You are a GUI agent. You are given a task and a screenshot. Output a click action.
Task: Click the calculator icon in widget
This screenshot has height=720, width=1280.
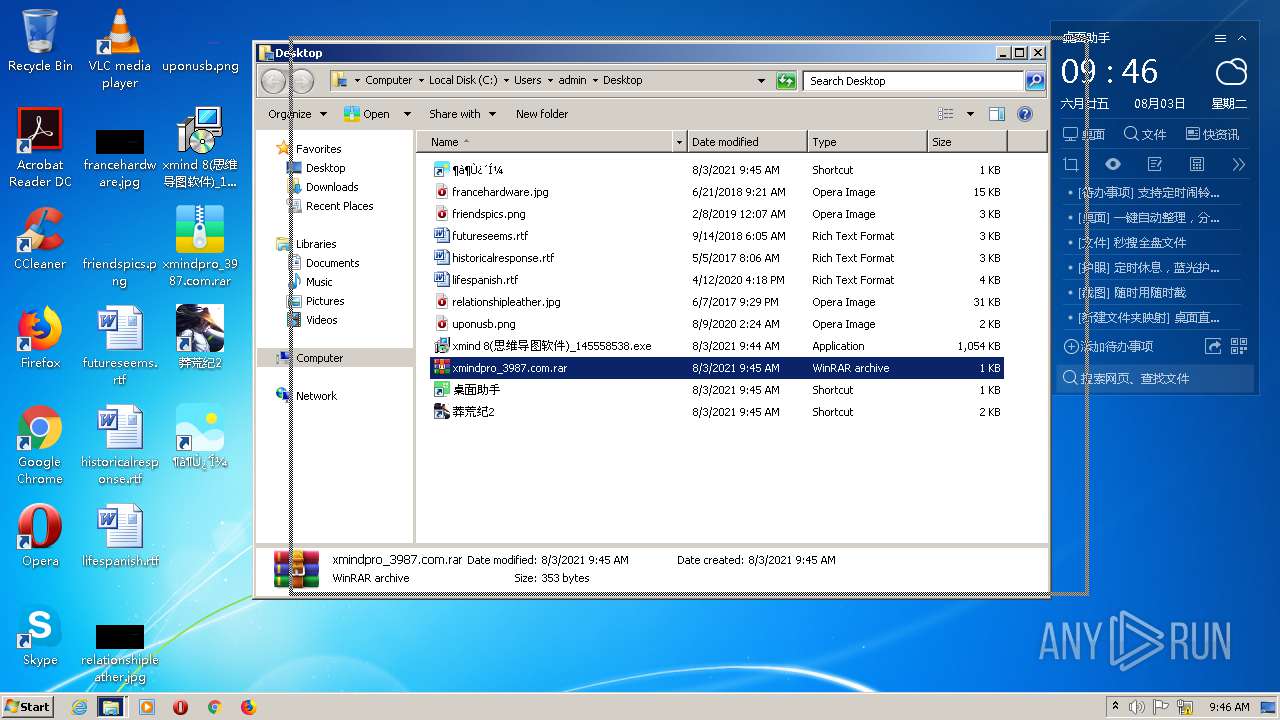(x=1197, y=164)
